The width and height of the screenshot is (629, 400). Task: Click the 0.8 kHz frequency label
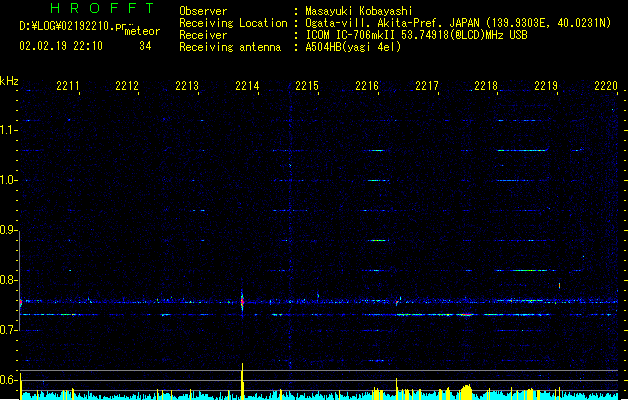point(8,280)
